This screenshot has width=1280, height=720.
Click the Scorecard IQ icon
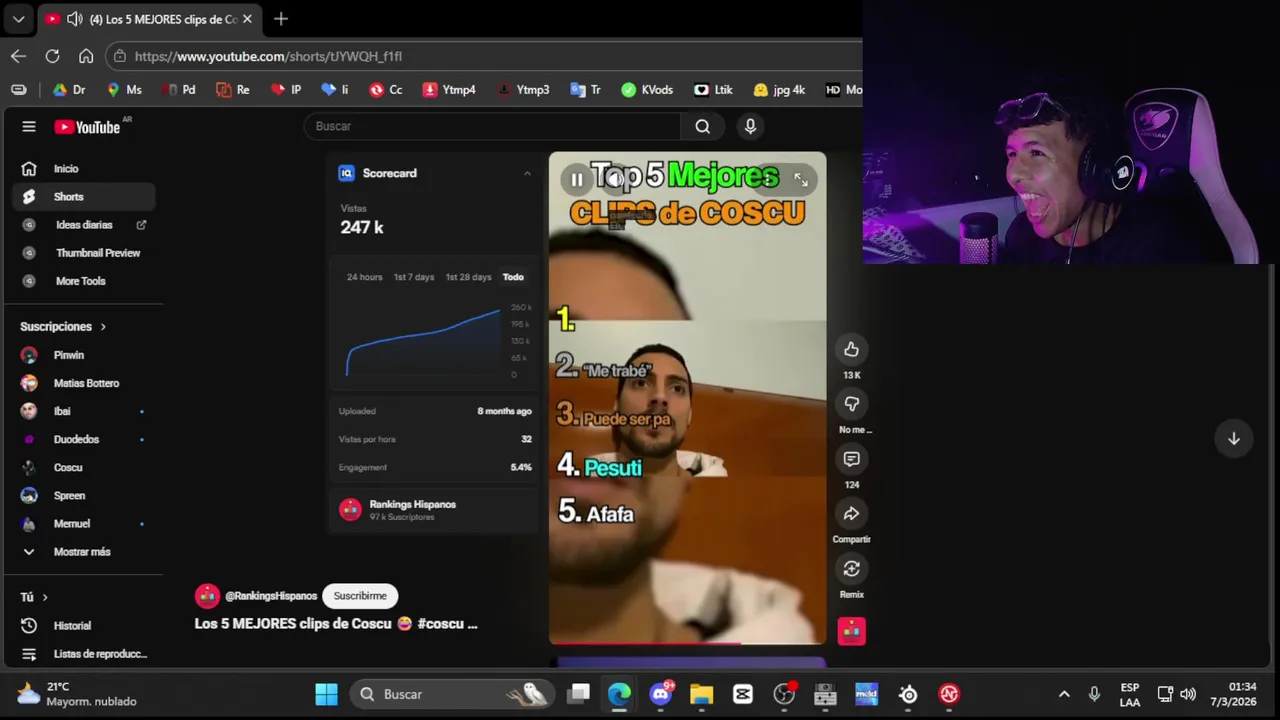tap(347, 173)
